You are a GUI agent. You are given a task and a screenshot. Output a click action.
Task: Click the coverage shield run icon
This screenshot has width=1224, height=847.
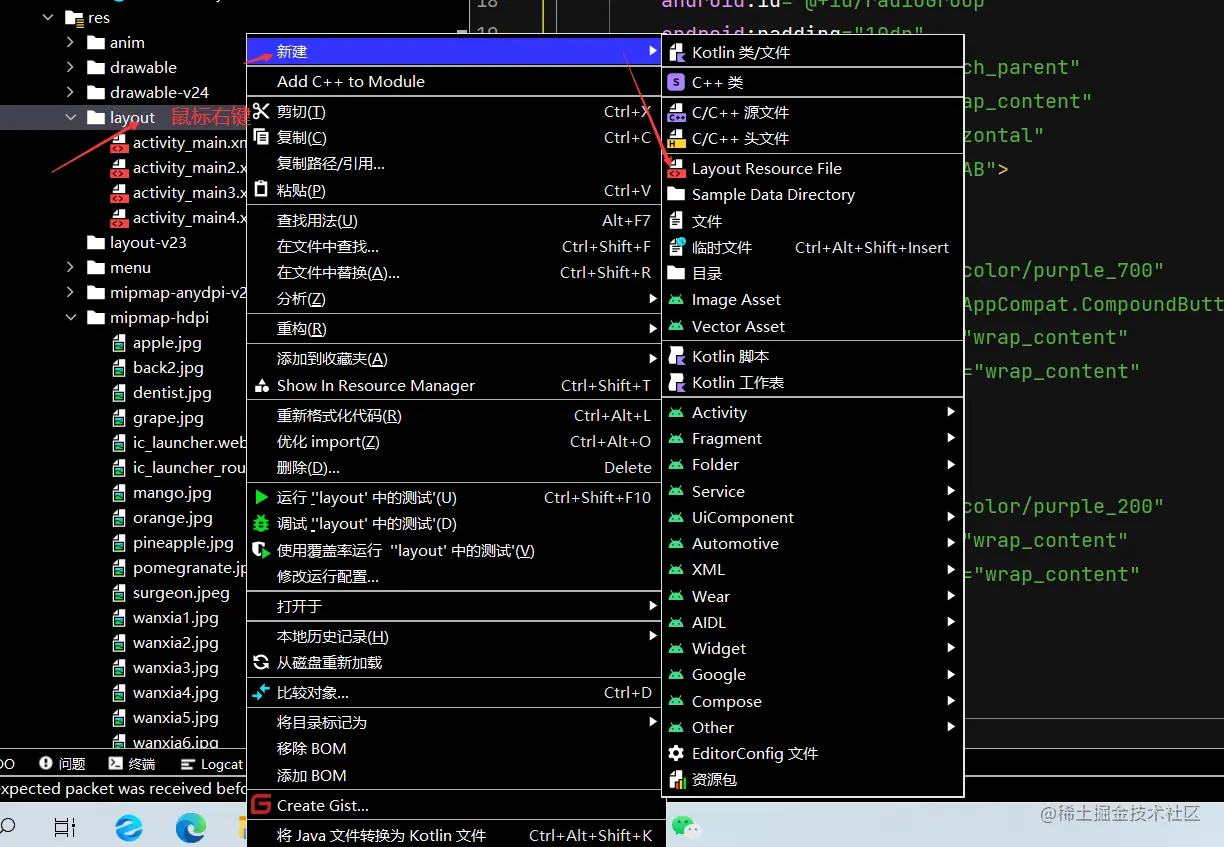click(261, 550)
